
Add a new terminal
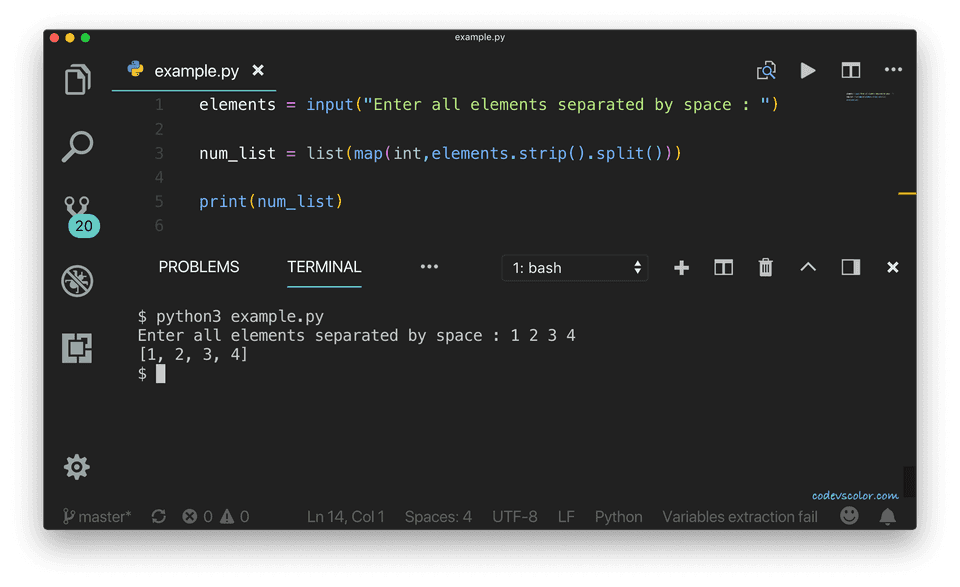pyautogui.click(x=681, y=267)
